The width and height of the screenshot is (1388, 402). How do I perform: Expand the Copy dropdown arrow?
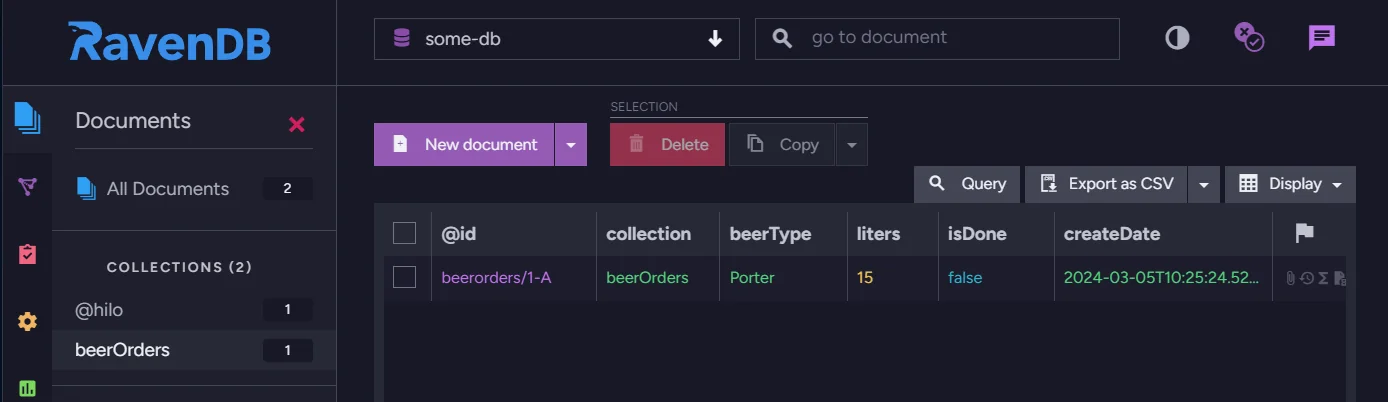tap(851, 145)
